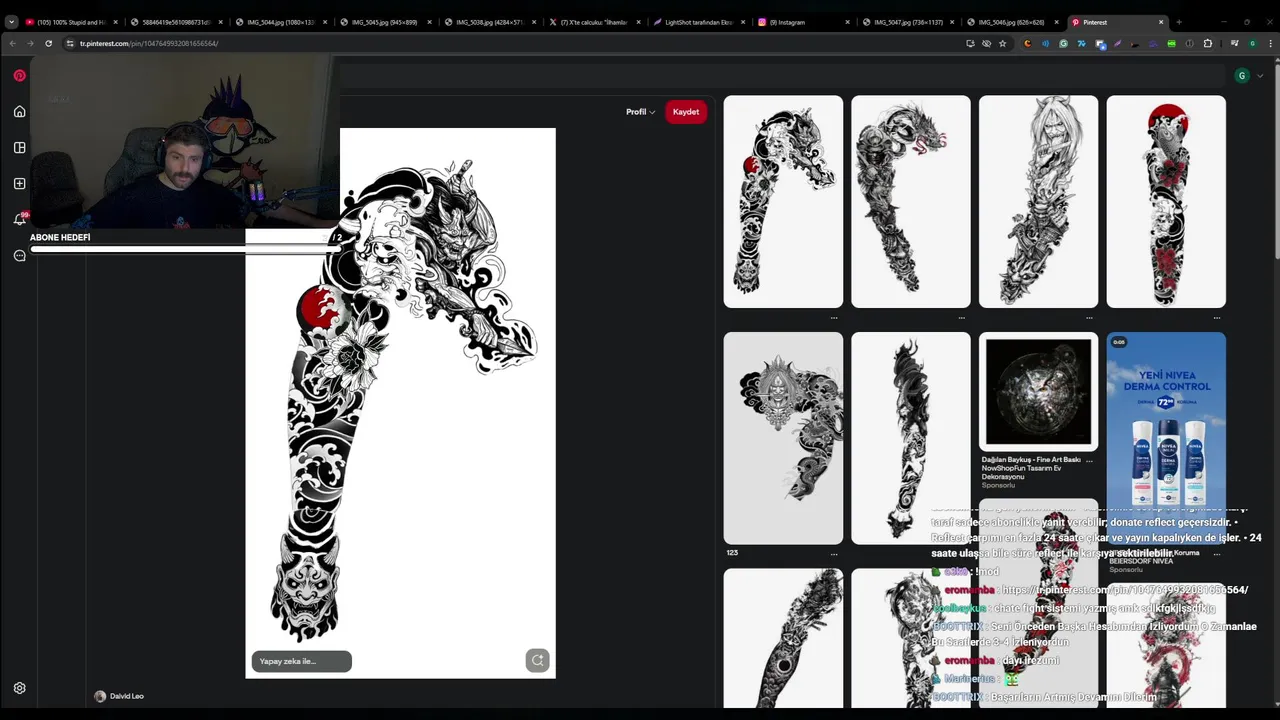Image resolution: width=1280 pixels, height=720 pixels.
Task: Click the 123 pin caption
Action: pos(732,553)
